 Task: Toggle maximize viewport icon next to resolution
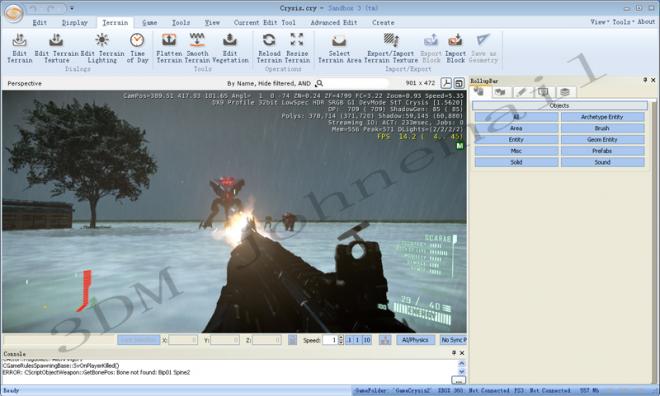(459, 83)
